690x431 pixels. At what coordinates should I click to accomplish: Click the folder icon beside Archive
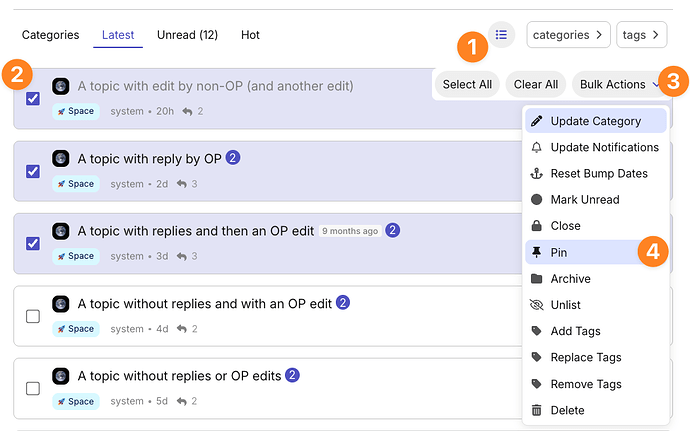click(x=536, y=279)
